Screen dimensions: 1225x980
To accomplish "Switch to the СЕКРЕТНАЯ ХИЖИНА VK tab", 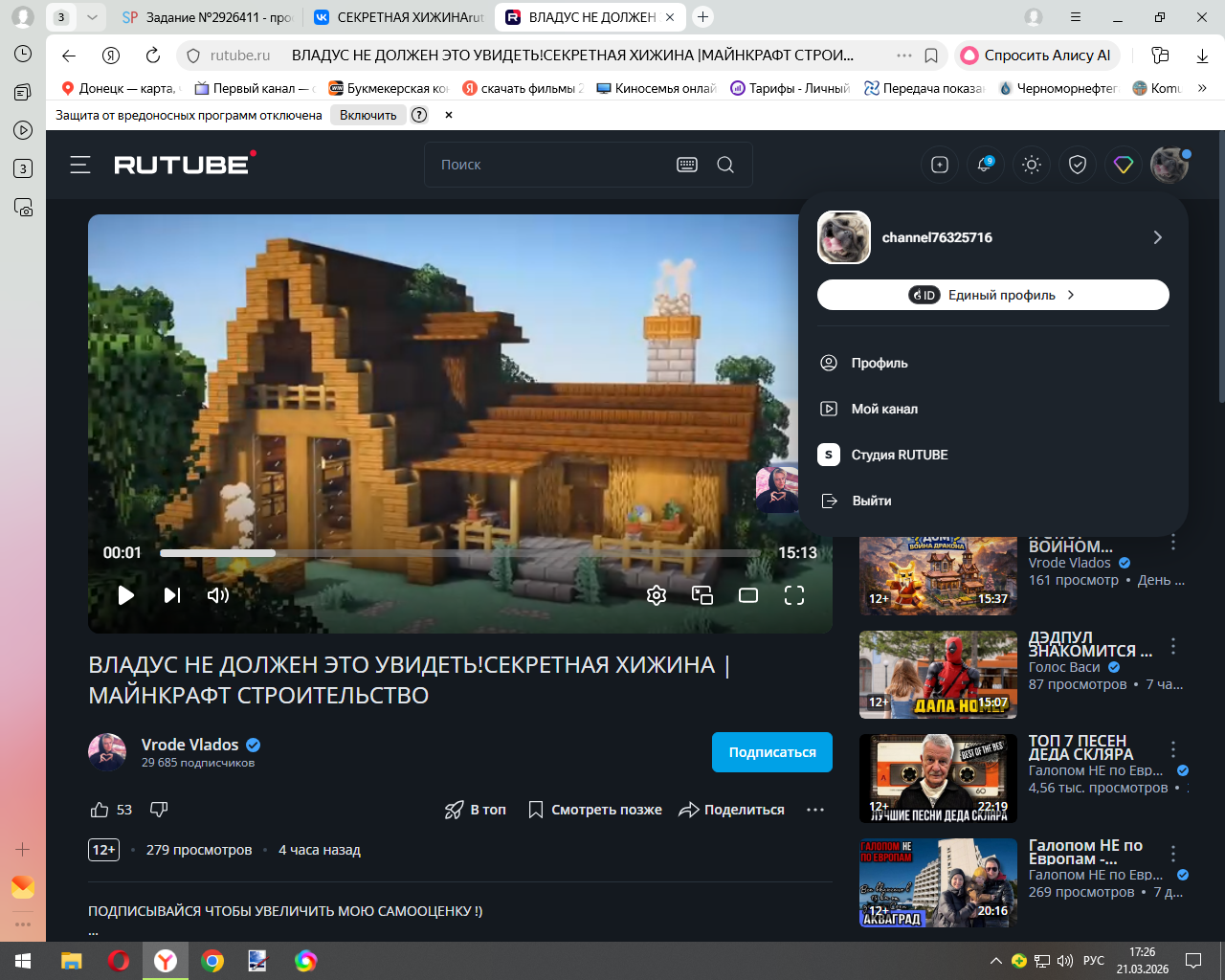I will pyautogui.click(x=399, y=17).
